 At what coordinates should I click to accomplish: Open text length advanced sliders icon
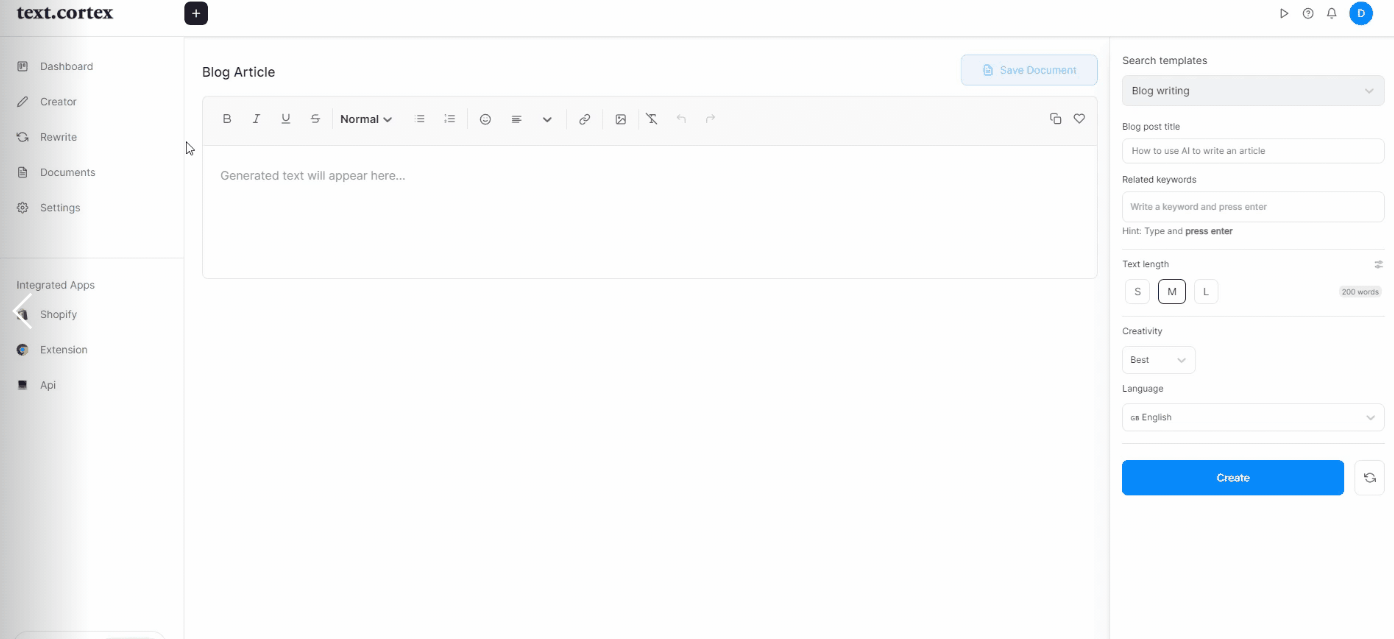[x=1378, y=265]
